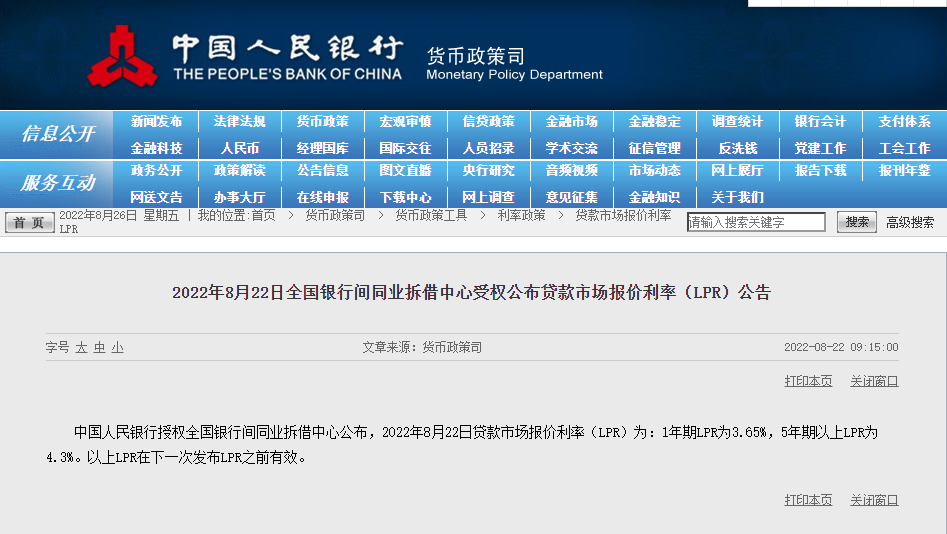Open 宏观审慎 menu item
The width and height of the screenshot is (947, 534).
405,121
